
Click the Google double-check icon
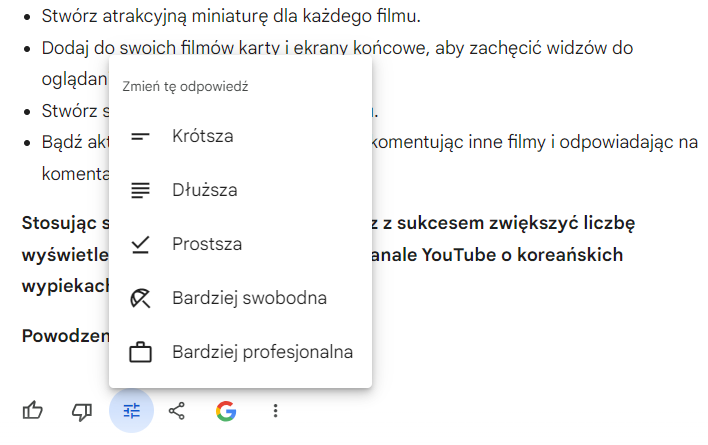pyautogui.click(x=226, y=411)
